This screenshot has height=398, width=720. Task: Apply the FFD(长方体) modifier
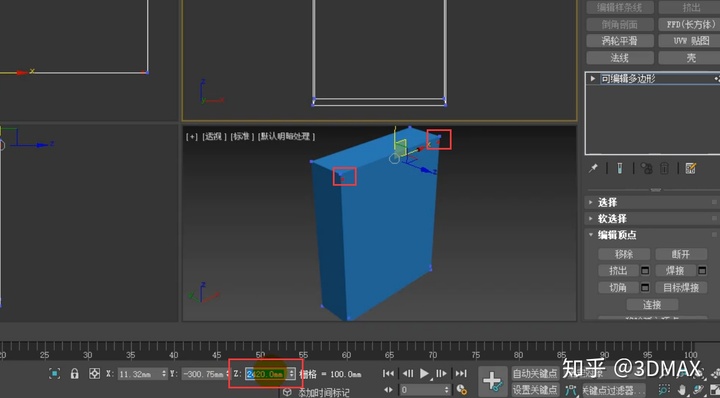[689, 24]
